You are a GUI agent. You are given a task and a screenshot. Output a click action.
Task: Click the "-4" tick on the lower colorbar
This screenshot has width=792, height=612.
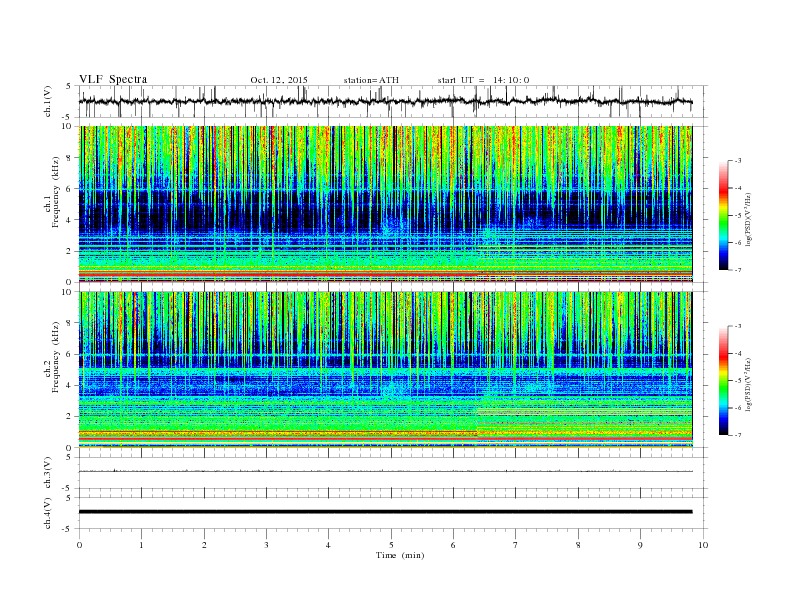738,353
